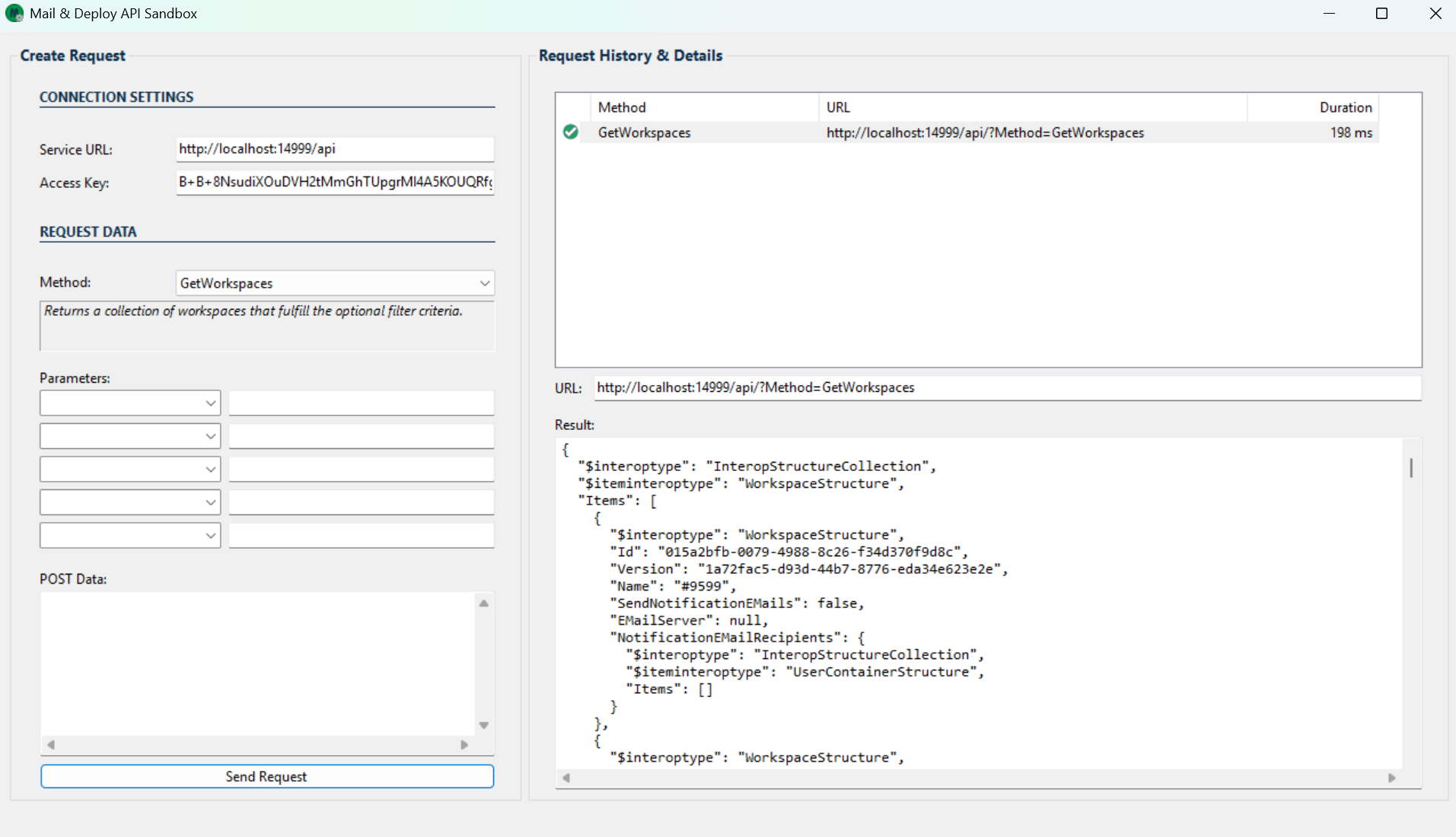Open the third parameter name dropdown
The image size is (1456, 837).
[x=130, y=469]
